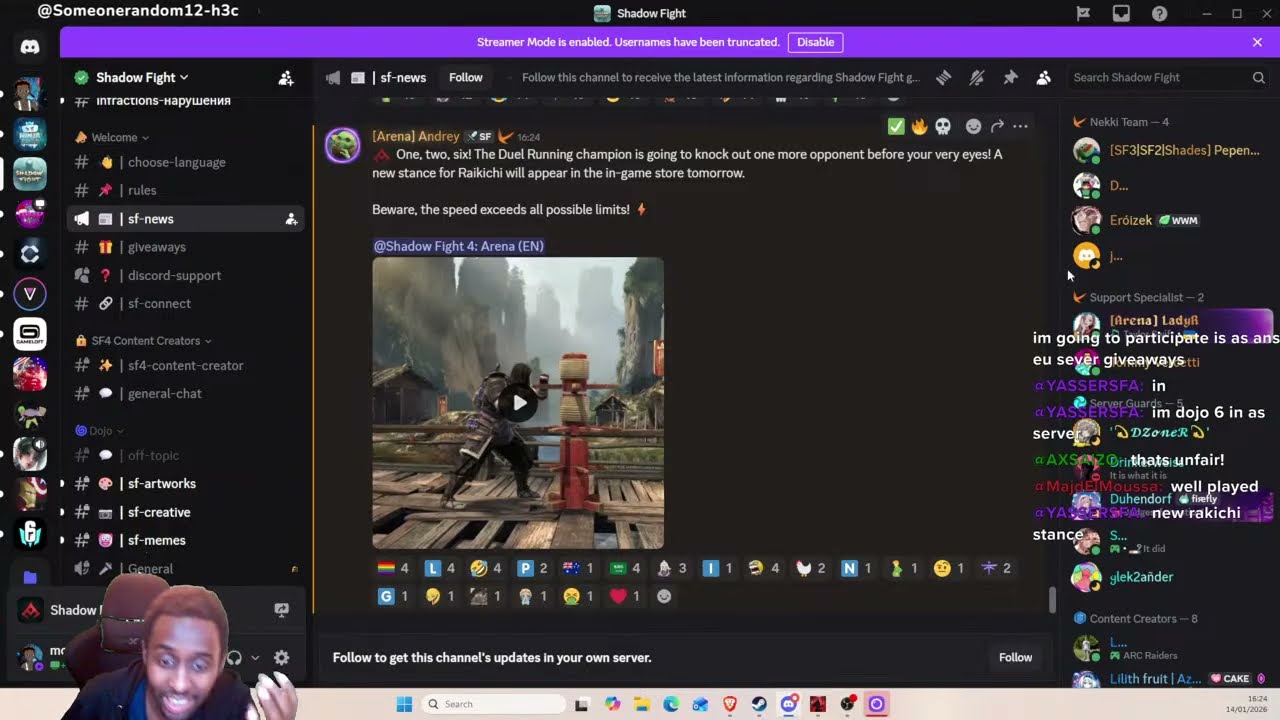The image size is (1280, 720).
Task: Toggle the chicken reaction with 2
Action: point(810,568)
